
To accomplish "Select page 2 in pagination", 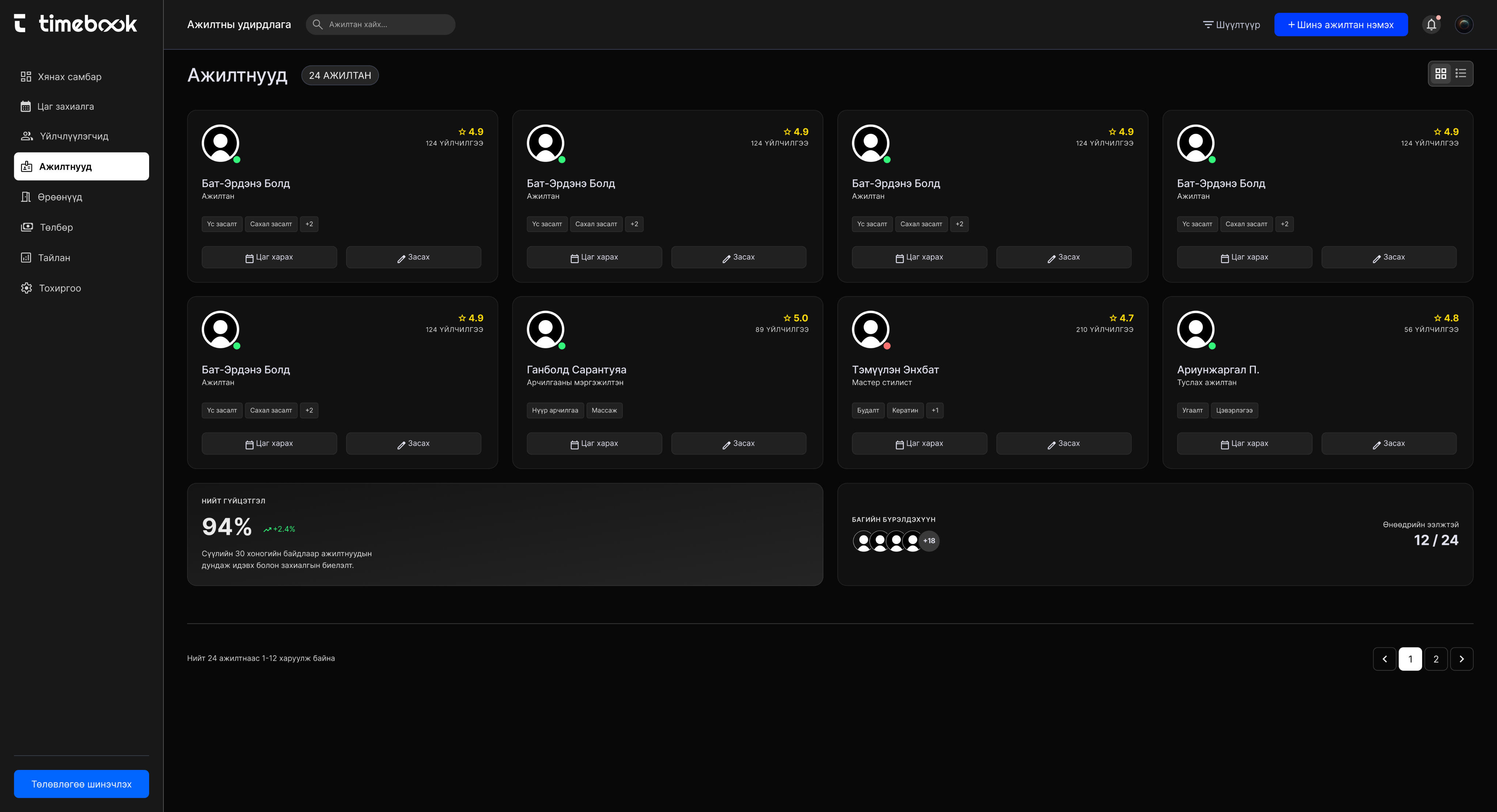I will (1436, 659).
